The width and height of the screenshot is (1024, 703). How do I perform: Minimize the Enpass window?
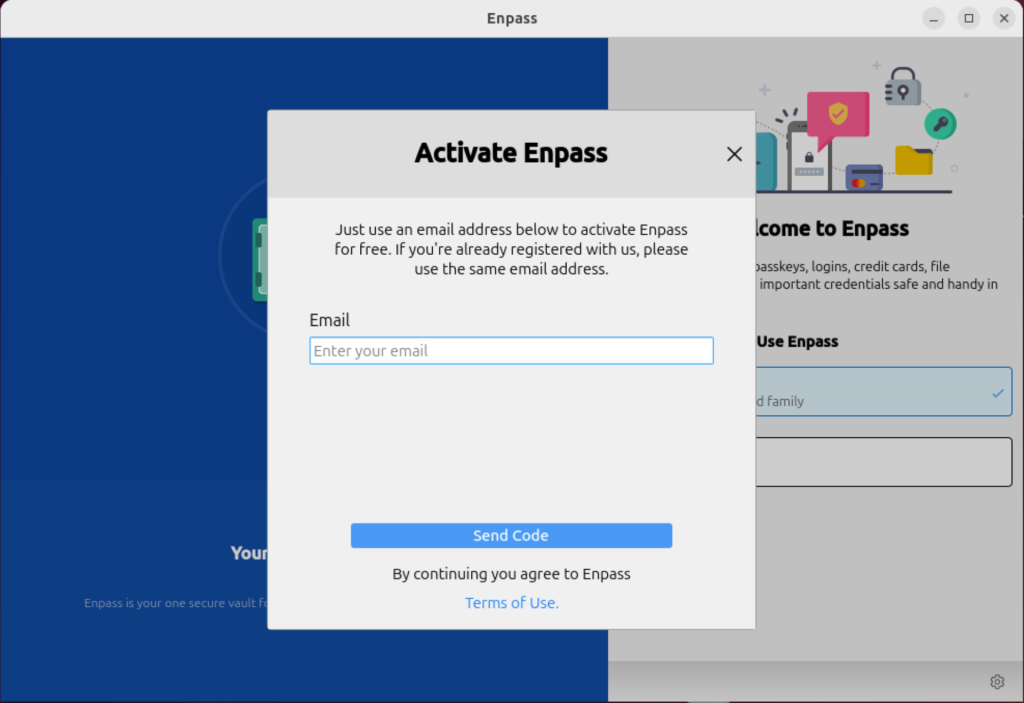point(932,17)
